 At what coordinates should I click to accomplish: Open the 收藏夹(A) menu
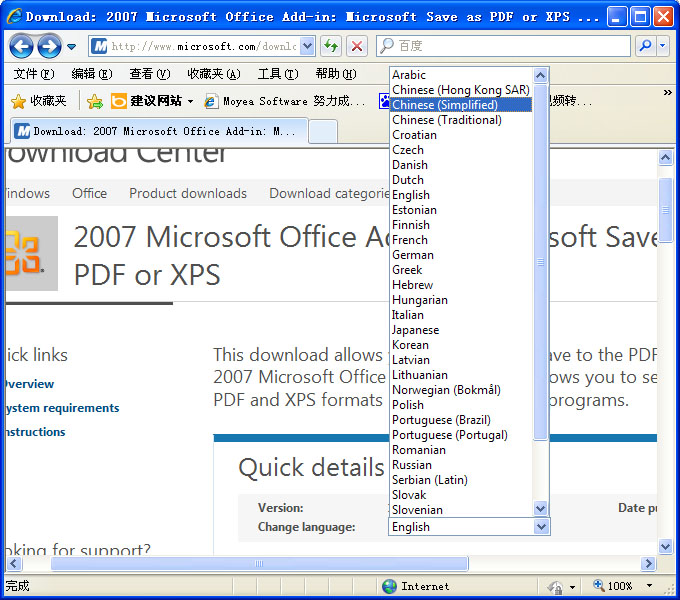click(x=214, y=74)
